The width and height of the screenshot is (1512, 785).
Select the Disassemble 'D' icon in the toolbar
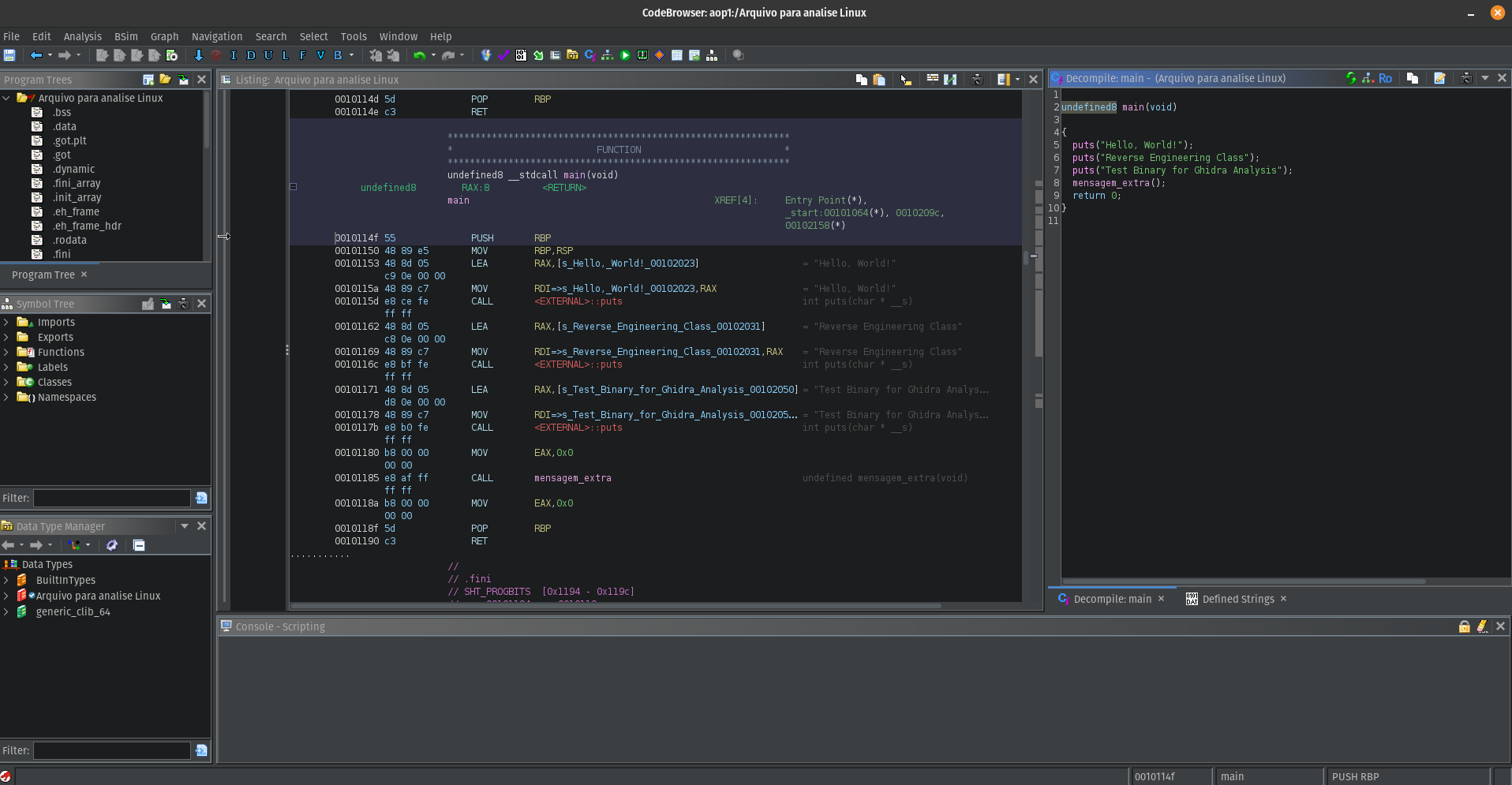[251, 55]
